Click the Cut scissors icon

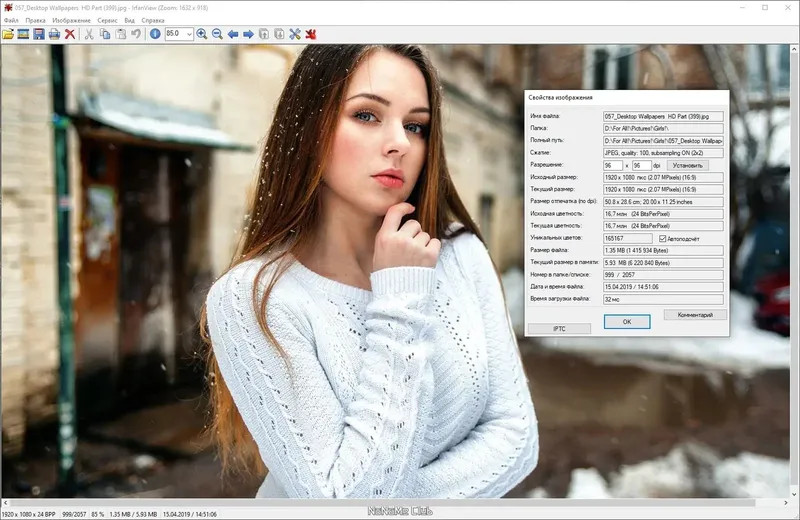pyautogui.click(x=89, y=34)
